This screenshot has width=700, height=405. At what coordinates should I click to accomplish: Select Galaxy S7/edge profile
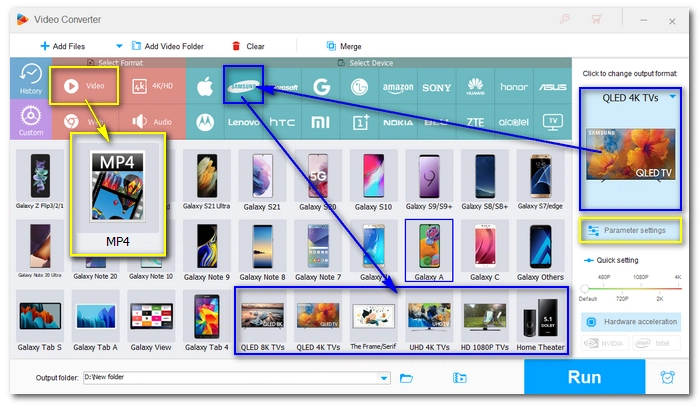pos(540,180)
